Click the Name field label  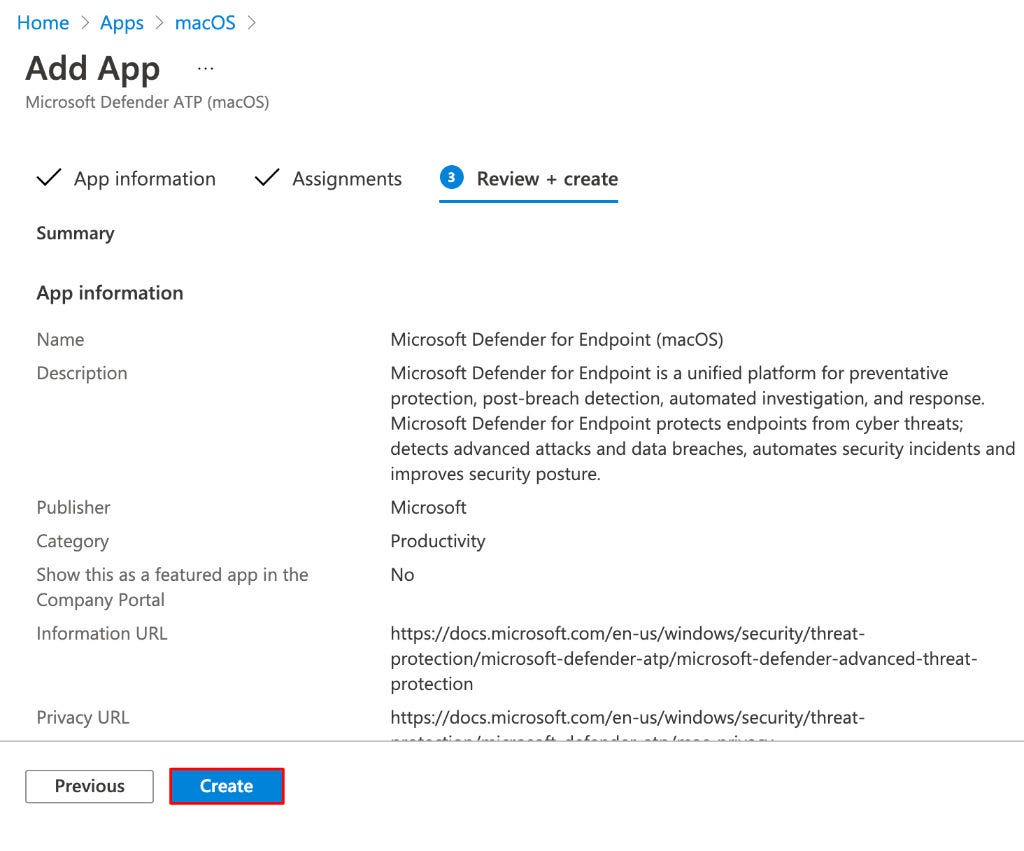(x=60, y=340)
